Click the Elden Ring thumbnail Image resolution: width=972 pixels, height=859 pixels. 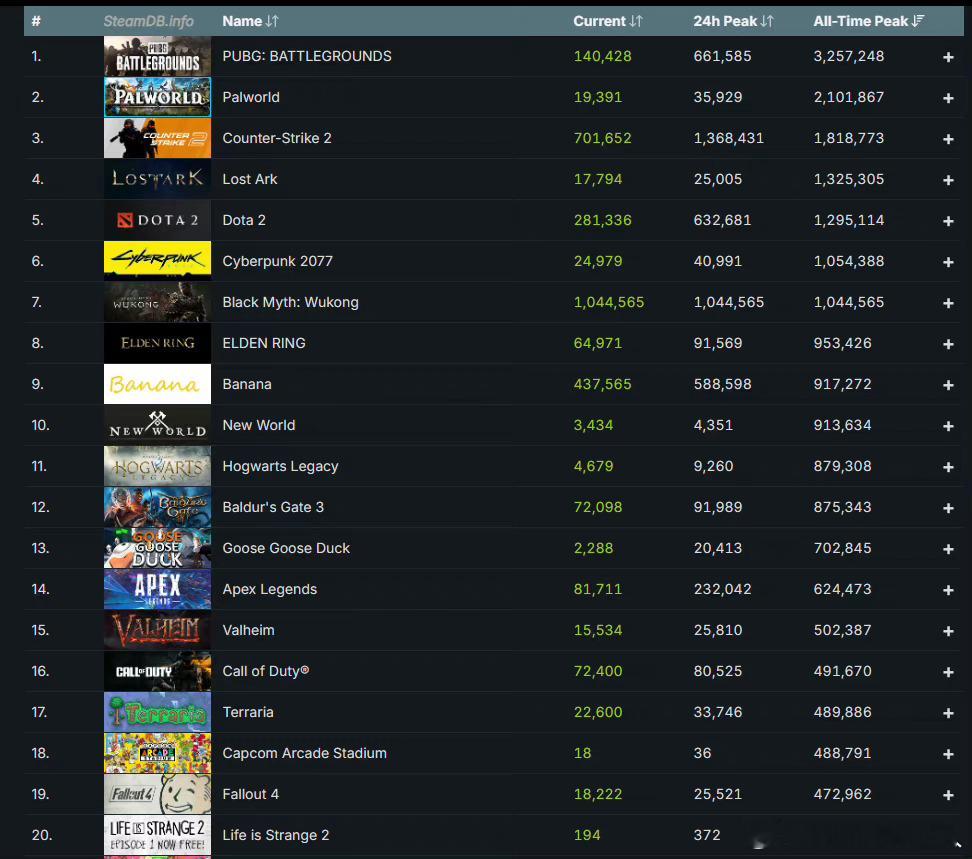[157, 343]
